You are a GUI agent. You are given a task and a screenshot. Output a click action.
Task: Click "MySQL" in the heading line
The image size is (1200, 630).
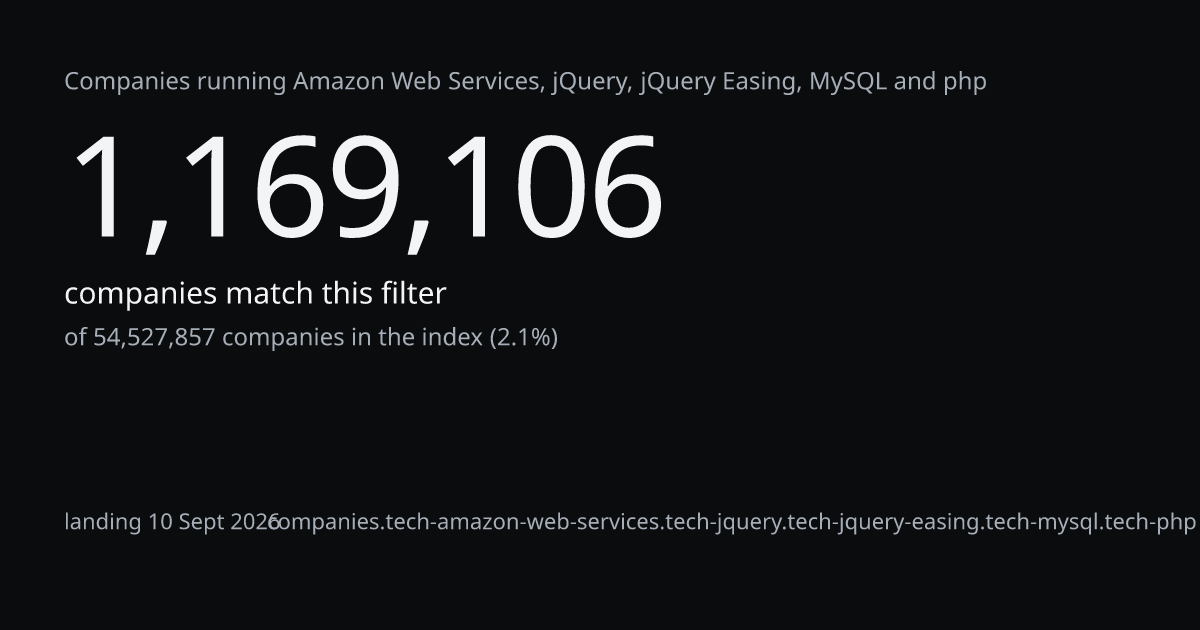pyautogui.click(x=848, y=82)
